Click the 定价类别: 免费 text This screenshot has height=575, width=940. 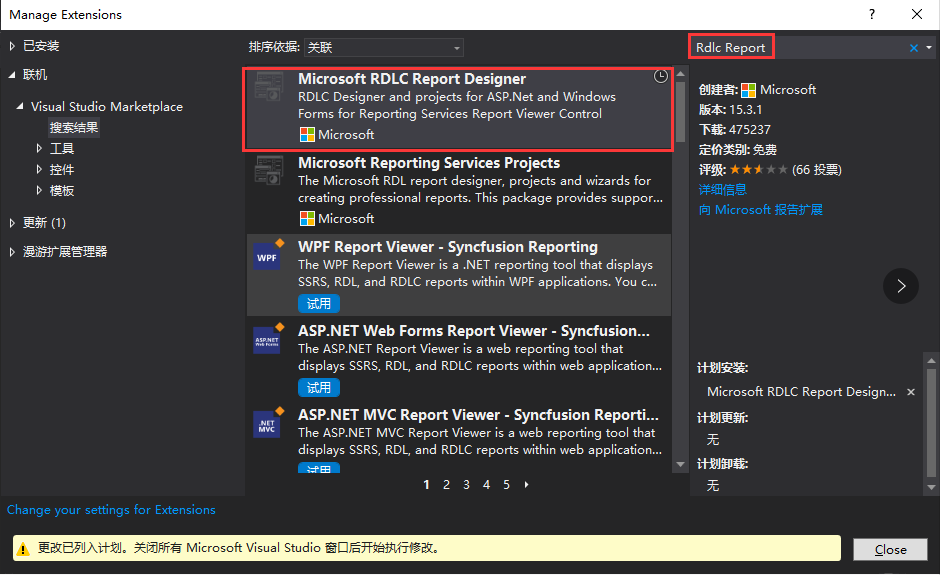pyautogui.click(x=737, y=150)
